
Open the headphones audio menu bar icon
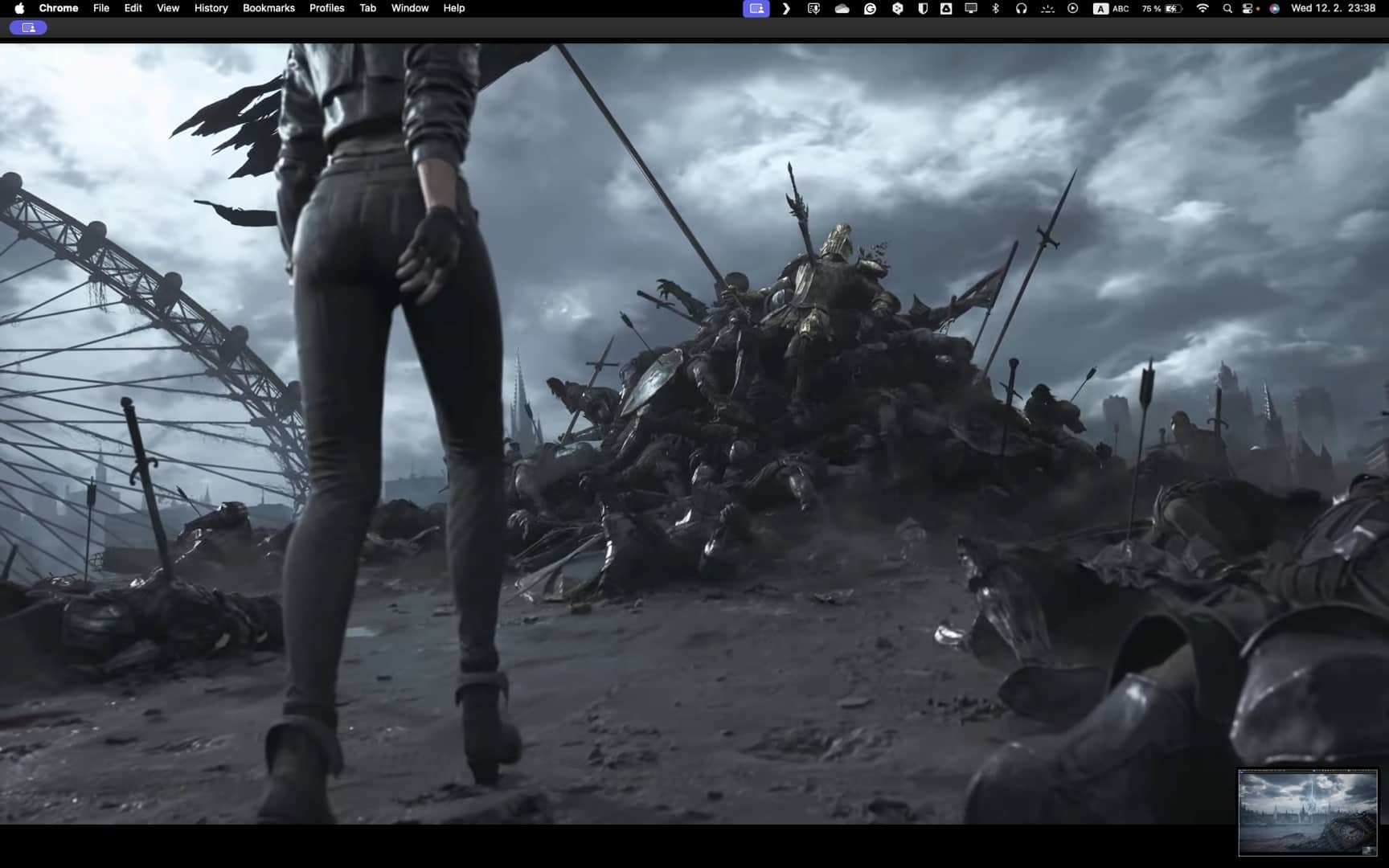1021,8
